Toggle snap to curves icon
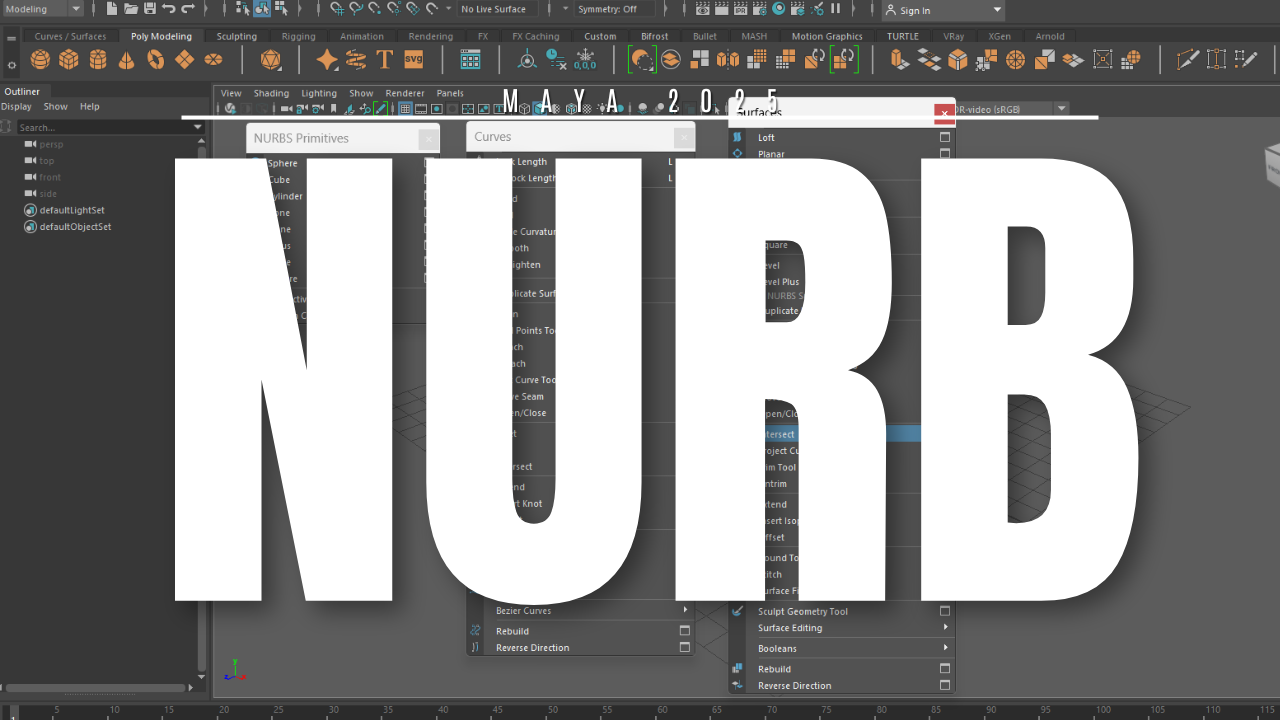 click(356, 9)
